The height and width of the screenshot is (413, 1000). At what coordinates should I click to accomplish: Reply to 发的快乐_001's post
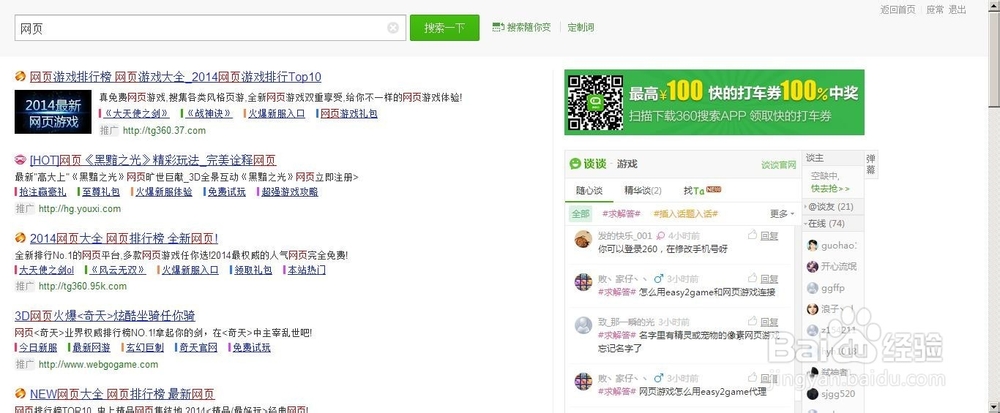[770, 236]
